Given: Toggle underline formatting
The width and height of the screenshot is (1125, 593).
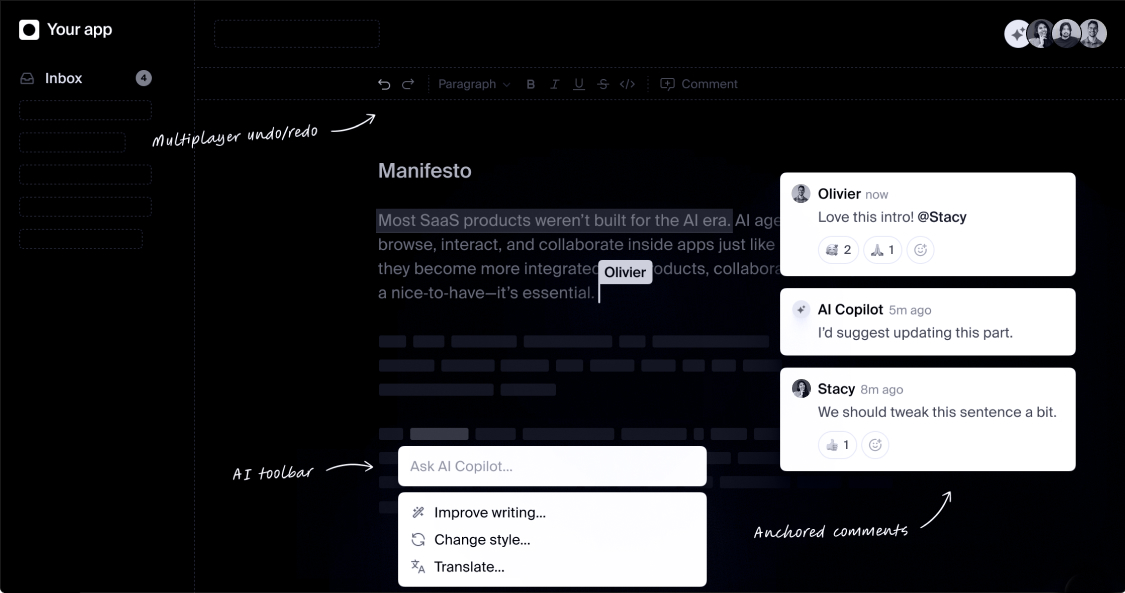Looking at the screenshot, I should [x=579, y=85].
